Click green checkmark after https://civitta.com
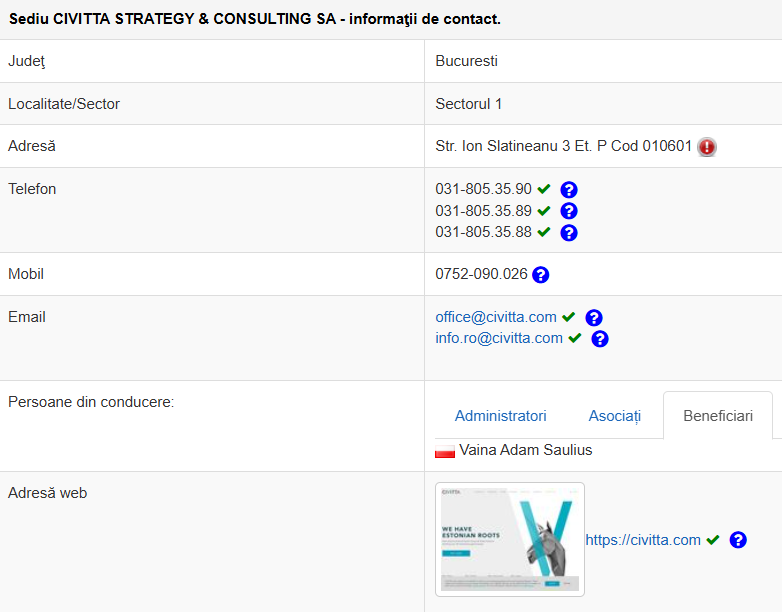Screen dimensions: 782x612 tap(713, 540)
